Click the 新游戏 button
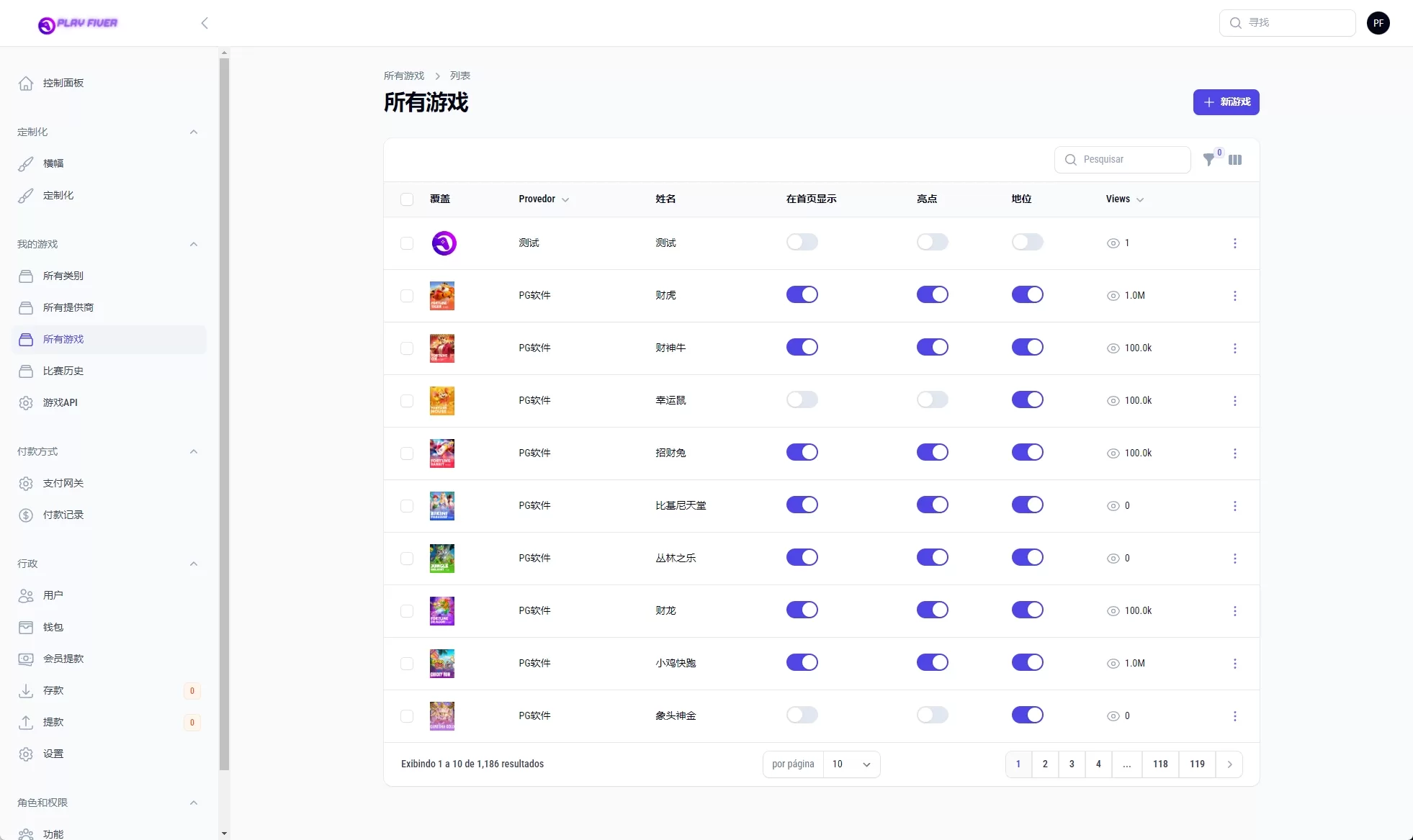The image size is (1413, 840). tap(1226, 102)
